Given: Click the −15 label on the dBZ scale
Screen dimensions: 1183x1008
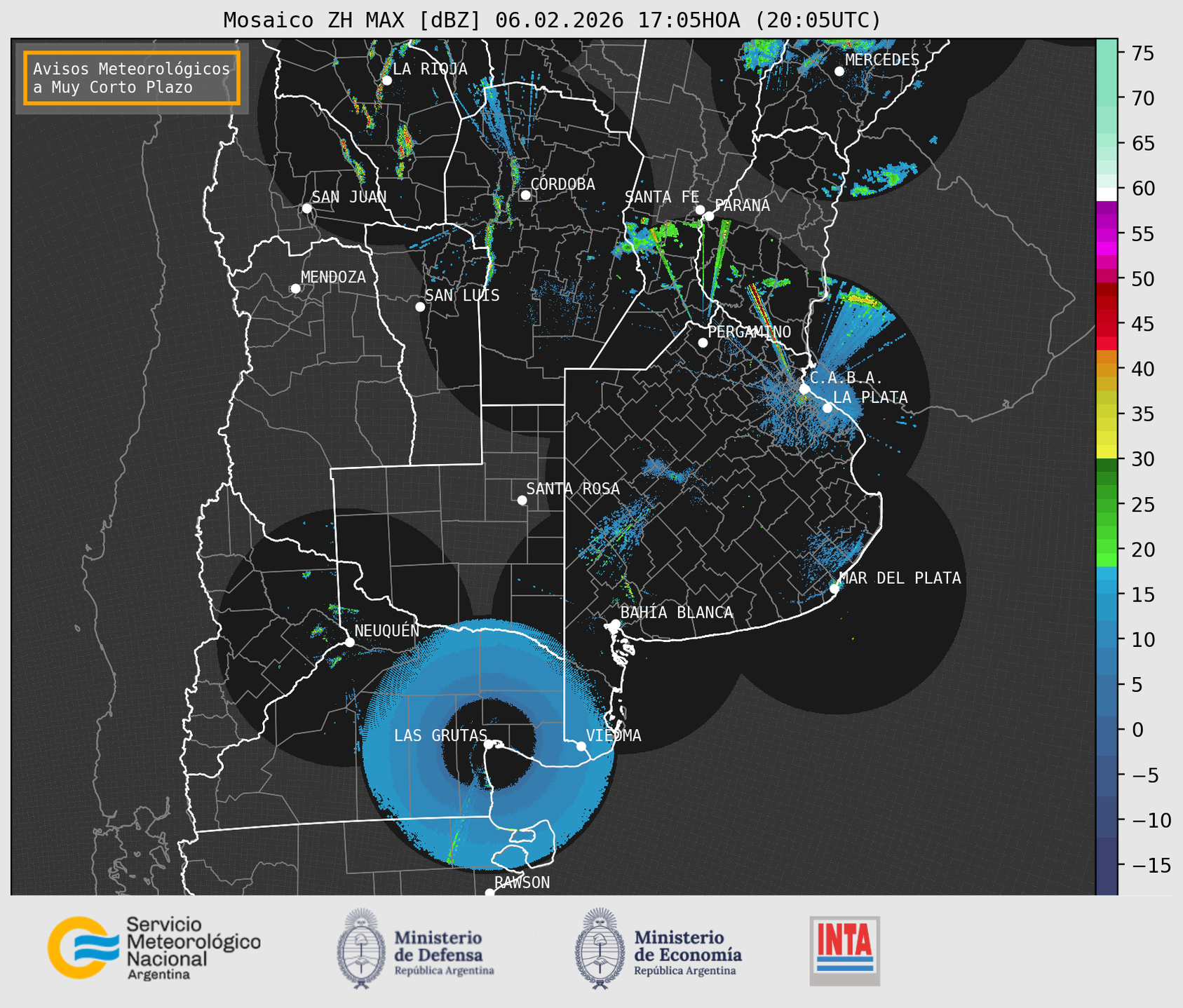Looking at the screenshot, I should (x=1150, y=866).
